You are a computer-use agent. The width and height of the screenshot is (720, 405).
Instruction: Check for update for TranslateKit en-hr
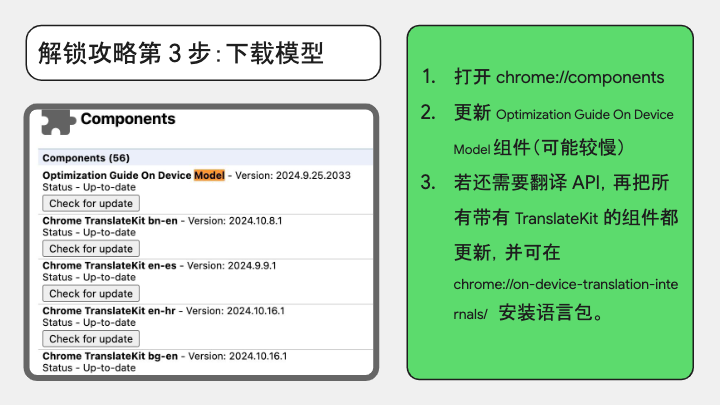coord(91,339)
